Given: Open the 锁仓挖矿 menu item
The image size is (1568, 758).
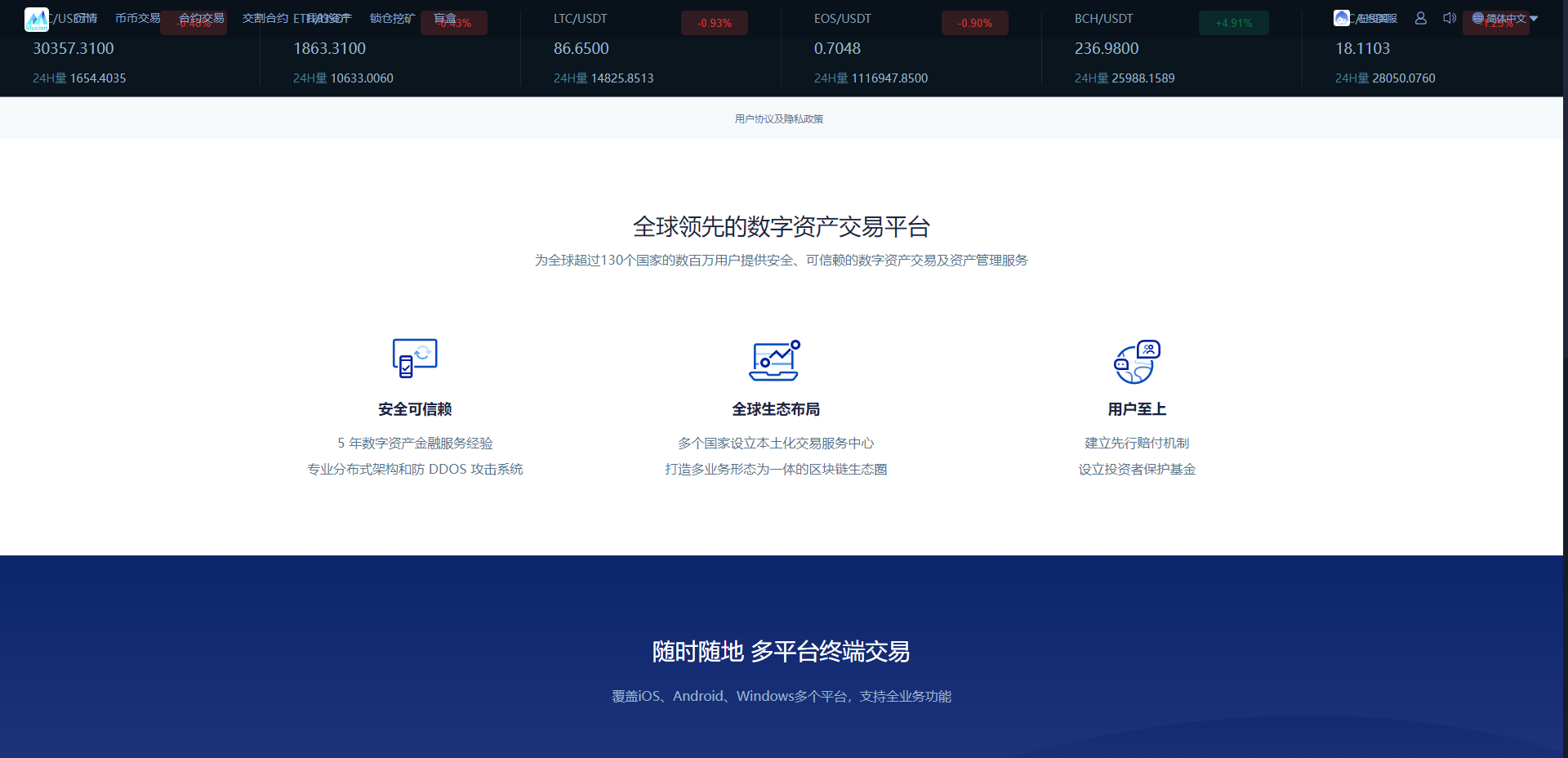Looking at the screenshot, I should pos(393,18).
